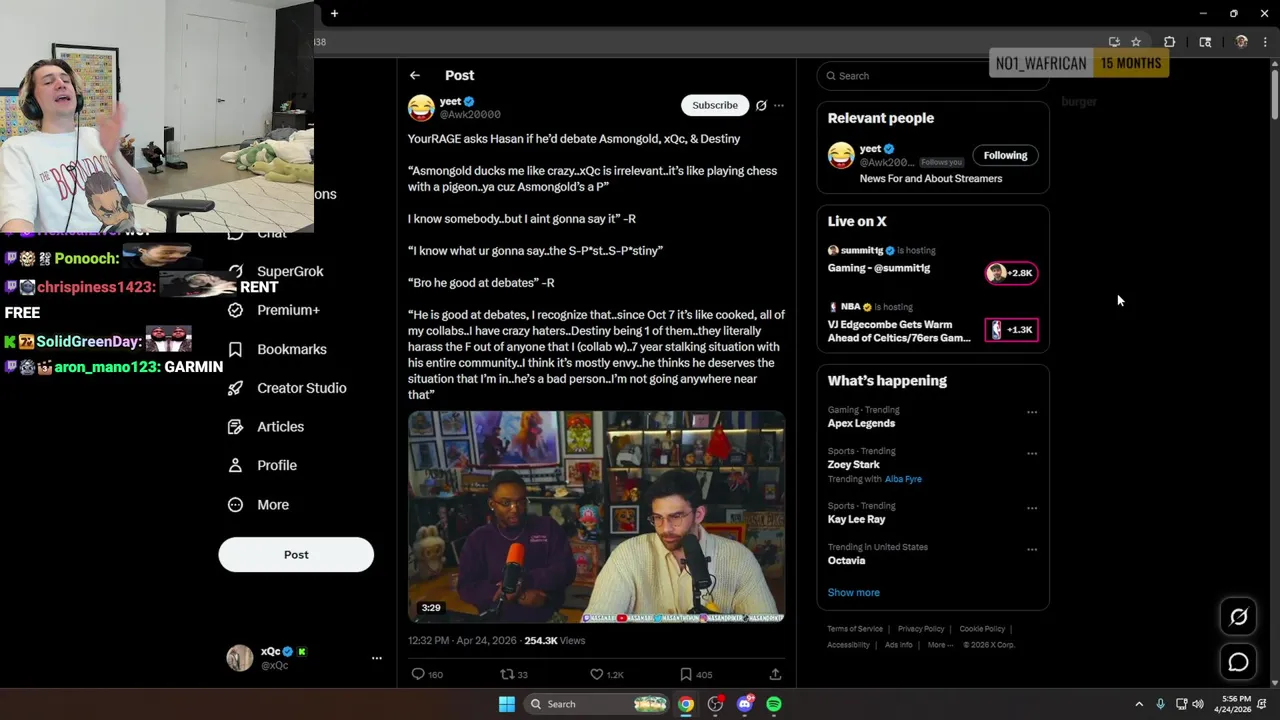Like the post with the heart icon
This screenshot has height=720, width=1280.
pyautogui.click(x=596, y=674)
